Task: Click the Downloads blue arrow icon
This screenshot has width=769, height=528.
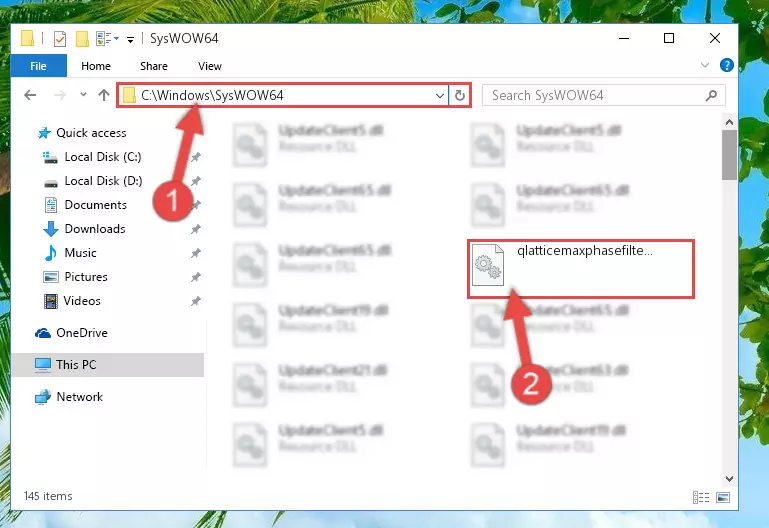Action: point(51,229)
